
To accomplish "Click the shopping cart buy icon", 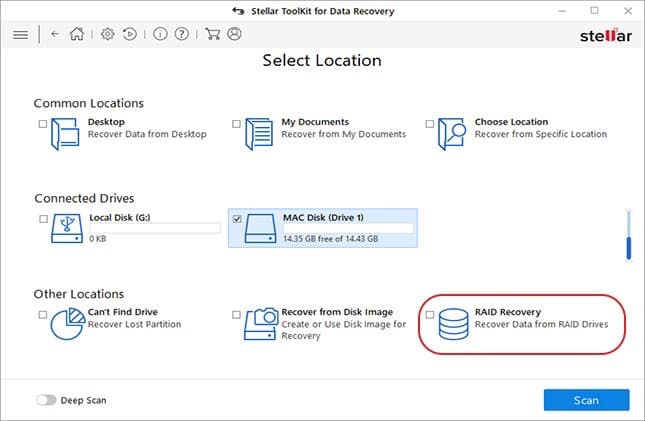I will point(212,34).
